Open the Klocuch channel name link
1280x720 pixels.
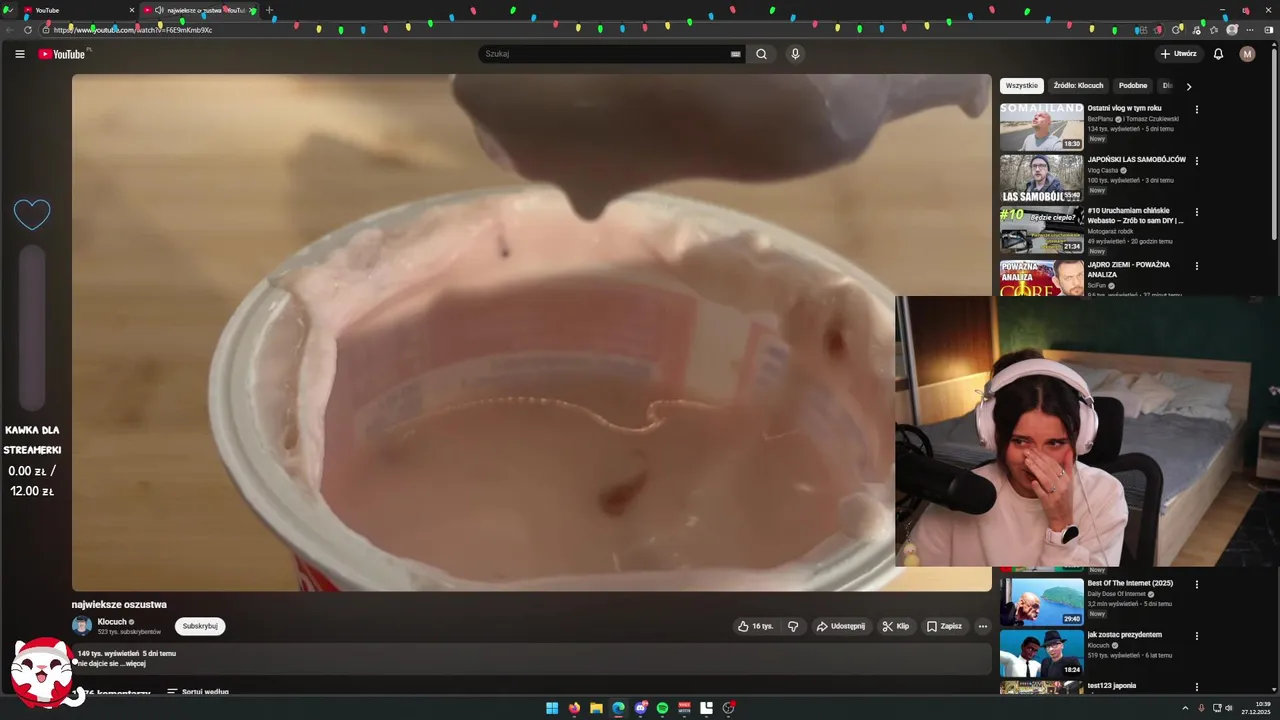click(x=112, y=622)
